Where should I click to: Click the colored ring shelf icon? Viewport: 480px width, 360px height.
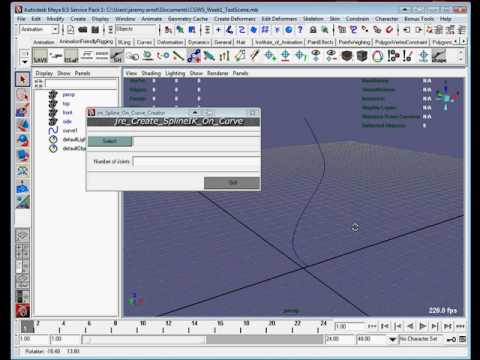click(377, 56)
